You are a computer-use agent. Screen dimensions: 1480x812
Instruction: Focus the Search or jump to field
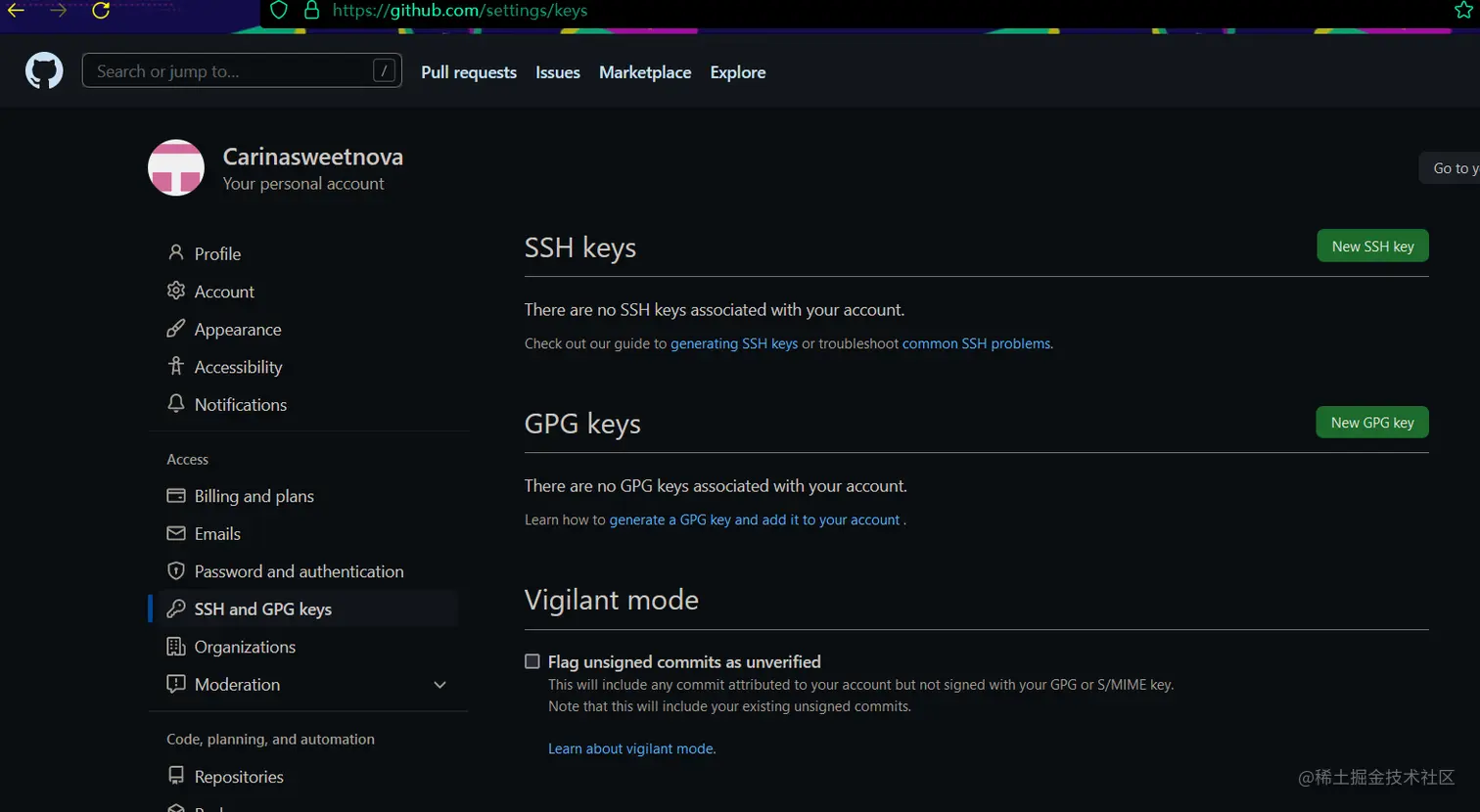point(242,70)
